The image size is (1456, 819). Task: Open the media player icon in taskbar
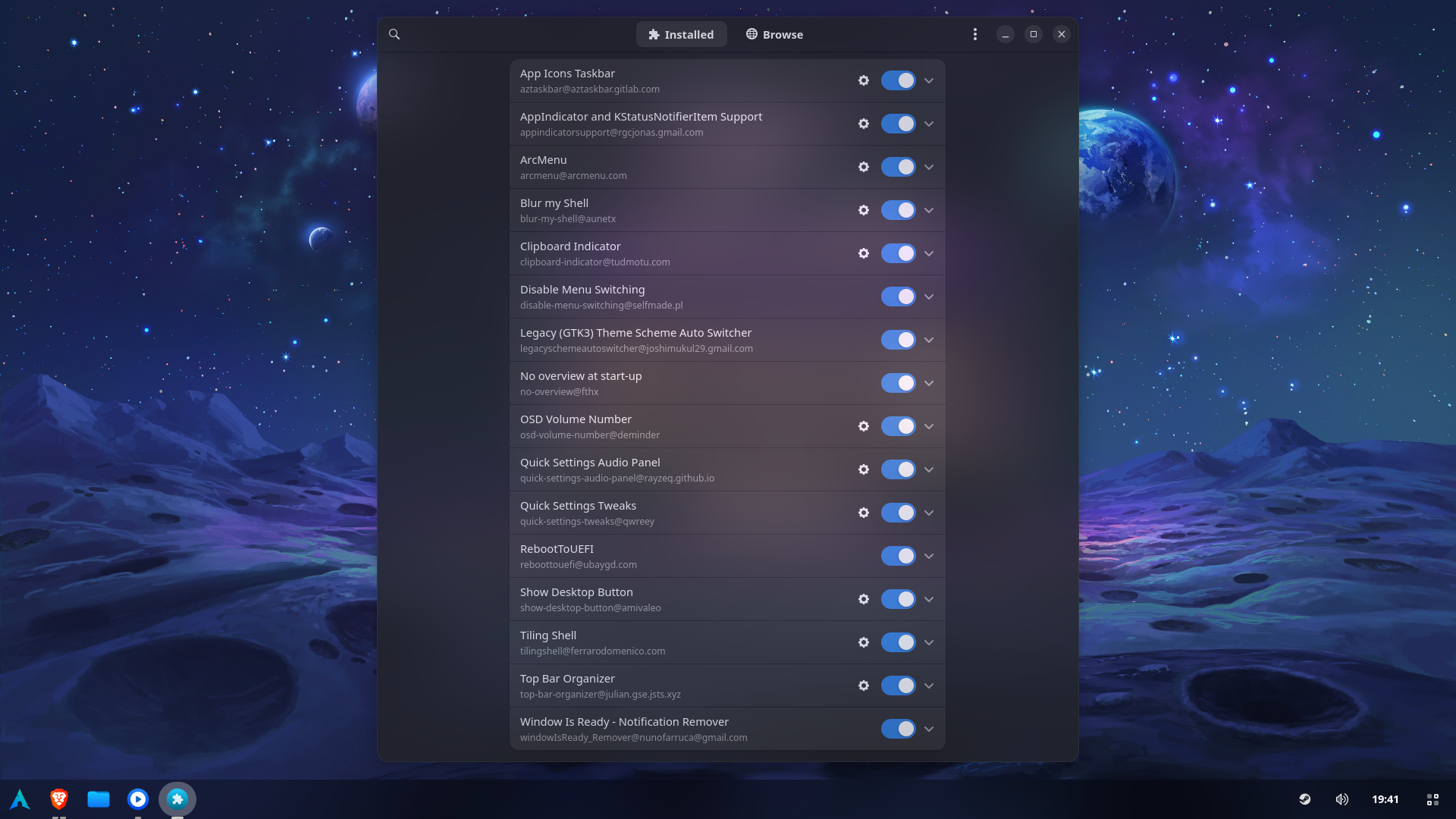coord(138,799)
